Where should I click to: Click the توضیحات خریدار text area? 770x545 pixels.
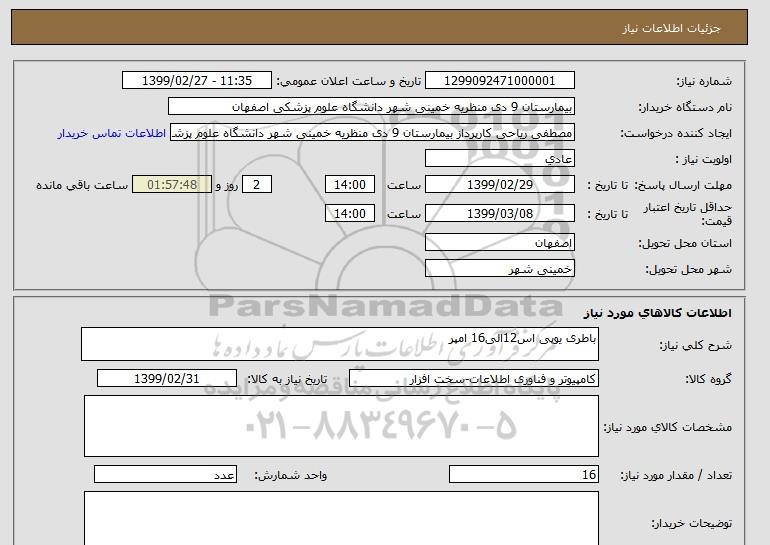[x=341, y=518]
